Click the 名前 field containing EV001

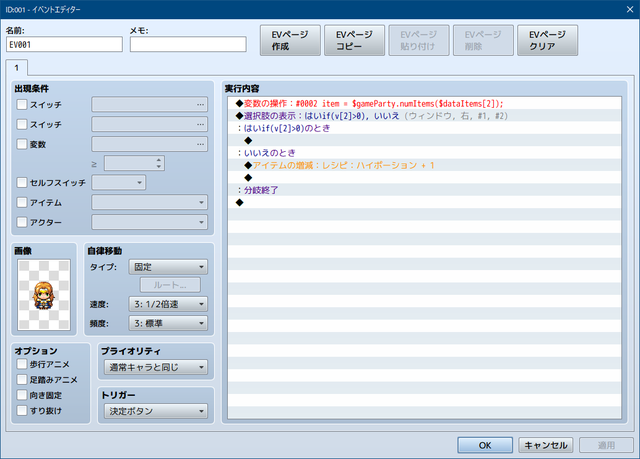pyautogui.click(x=64, y=44)
